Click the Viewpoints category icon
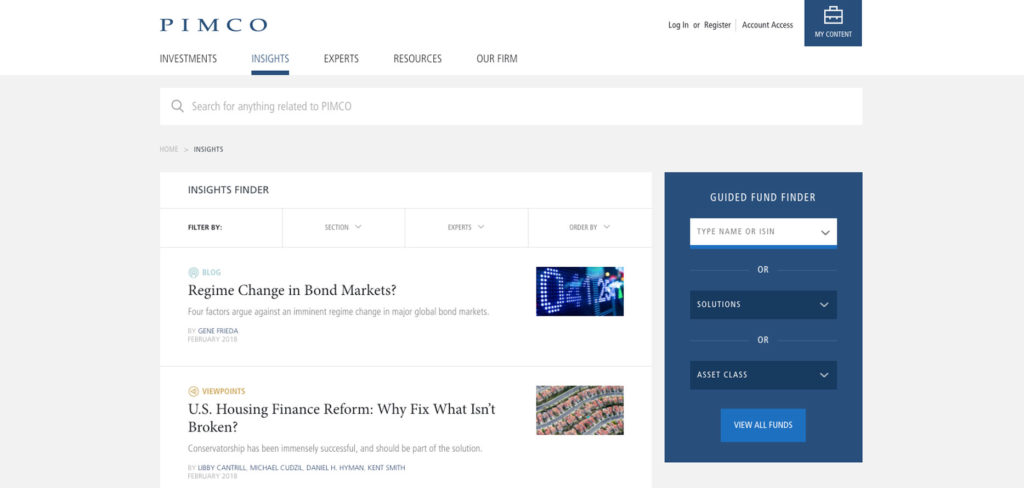The height and width of the screenshot is (488, 1024). (x=193, y=391)
